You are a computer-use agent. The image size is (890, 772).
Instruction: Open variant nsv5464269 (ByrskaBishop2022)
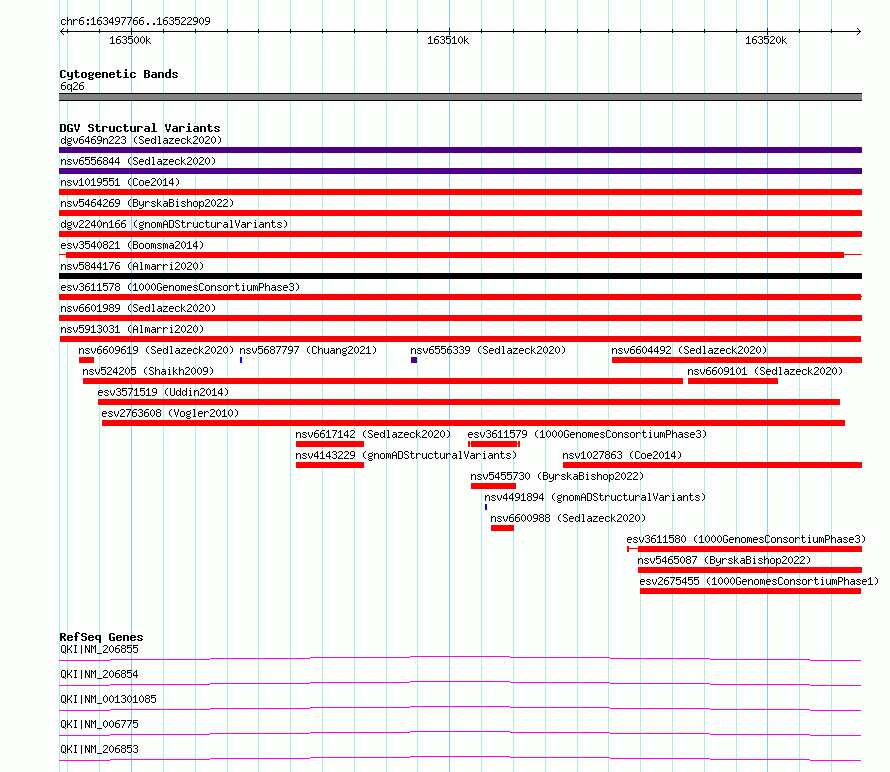pyautogui.click(x=147, y=203)
